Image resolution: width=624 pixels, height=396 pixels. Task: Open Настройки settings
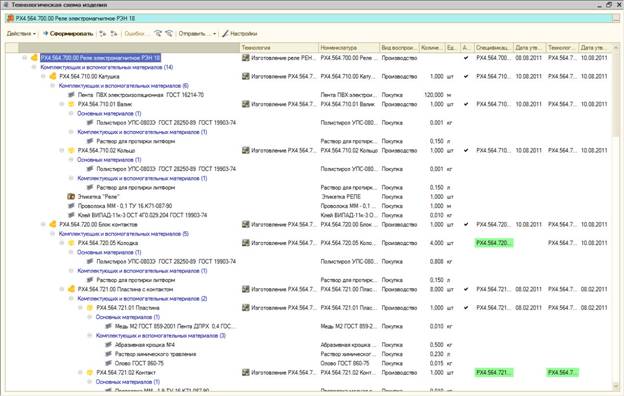(x=240, y=34)
